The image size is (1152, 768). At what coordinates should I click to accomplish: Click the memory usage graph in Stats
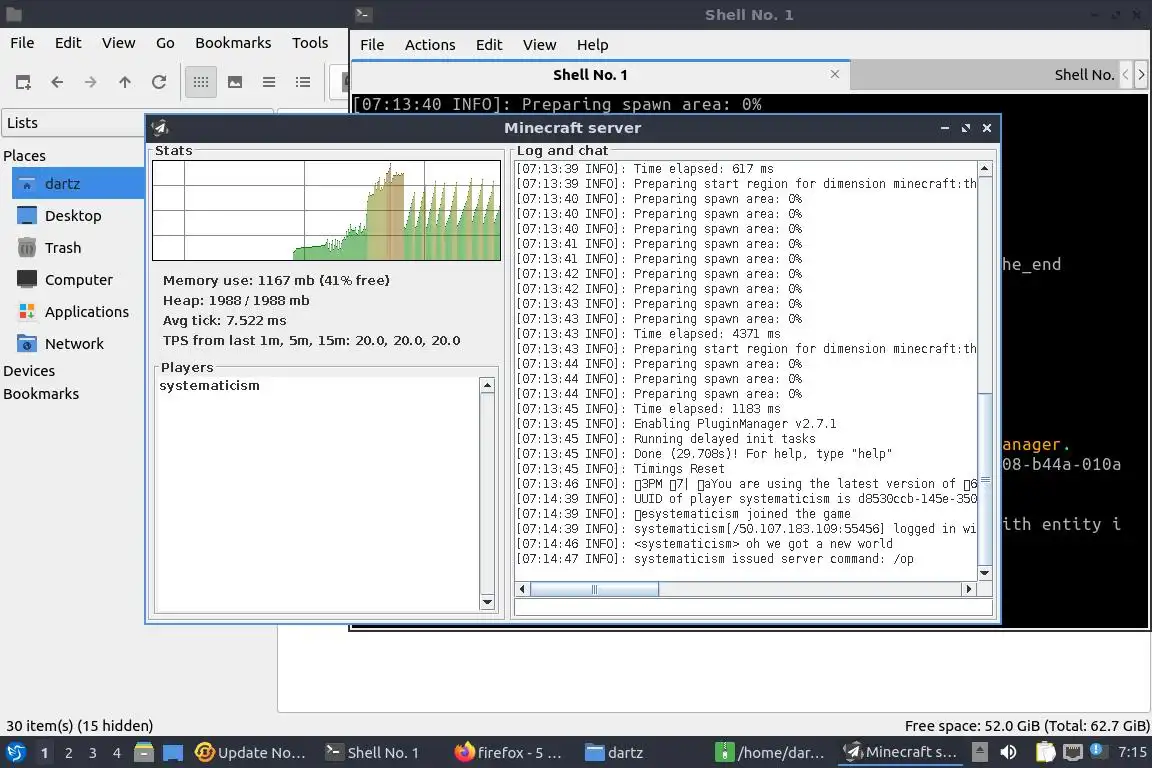[x=326, y=210]
